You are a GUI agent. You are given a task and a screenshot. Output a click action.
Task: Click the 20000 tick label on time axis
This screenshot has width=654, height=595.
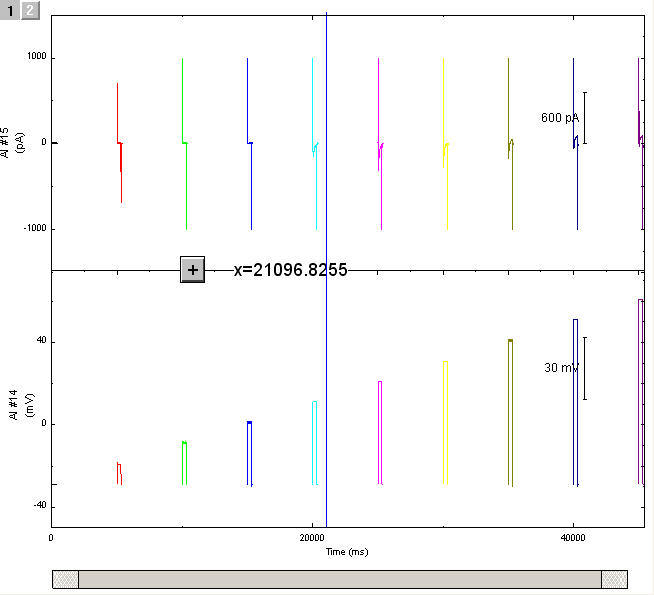[312, 538]
